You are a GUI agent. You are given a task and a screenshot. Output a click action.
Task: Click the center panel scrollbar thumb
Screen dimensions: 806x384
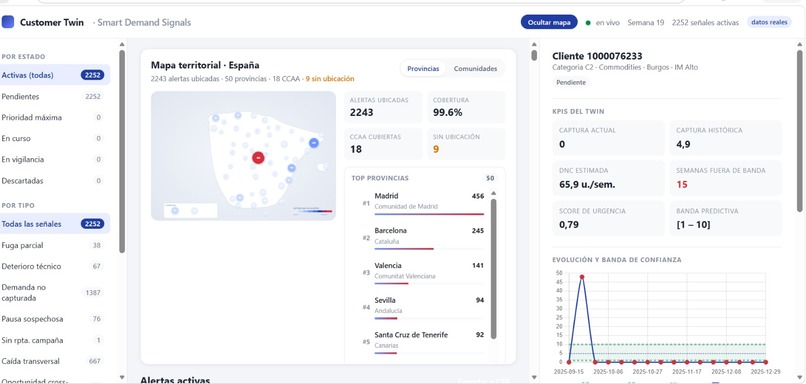tap(534, 55)
